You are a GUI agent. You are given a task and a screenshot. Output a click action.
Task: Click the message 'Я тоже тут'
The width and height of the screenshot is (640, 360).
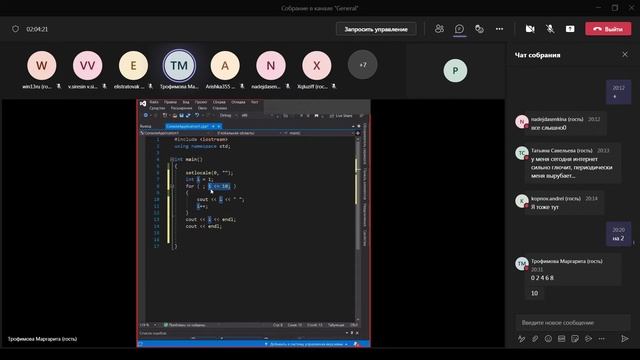[545, 207]
